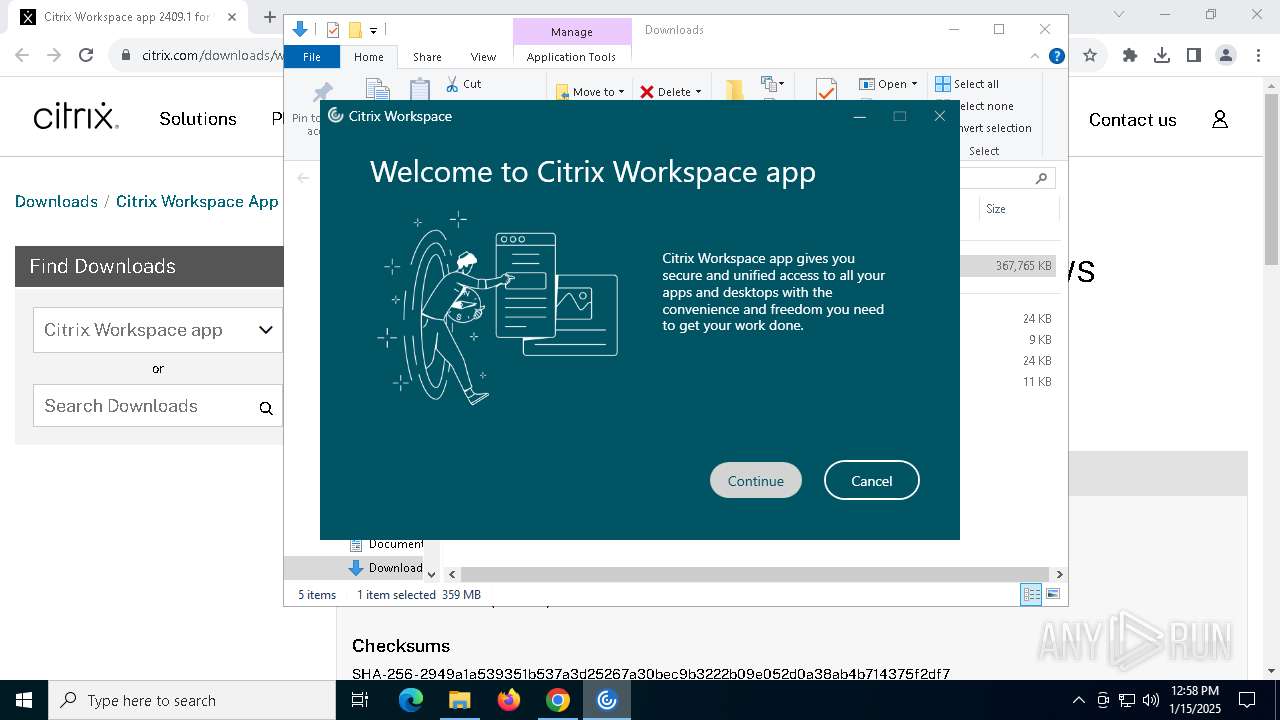The height and width of the screenshot is (720, 1280).
Task: Click Cut in Explorer ribbon
Action: click(464, 84)
